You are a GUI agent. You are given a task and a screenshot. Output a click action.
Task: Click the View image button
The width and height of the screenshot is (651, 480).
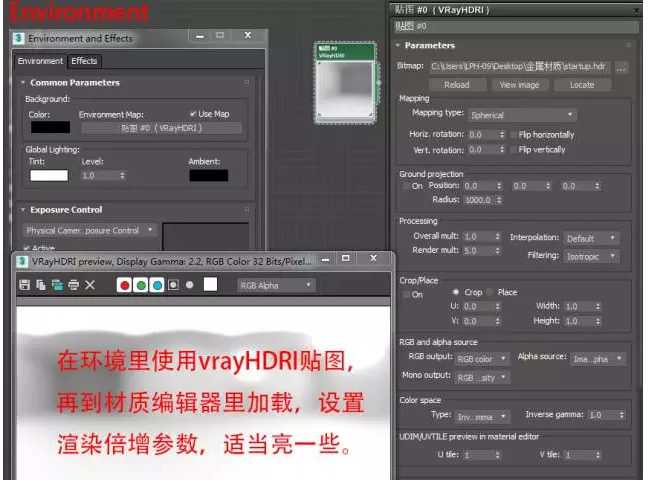(x=519, y=85)
